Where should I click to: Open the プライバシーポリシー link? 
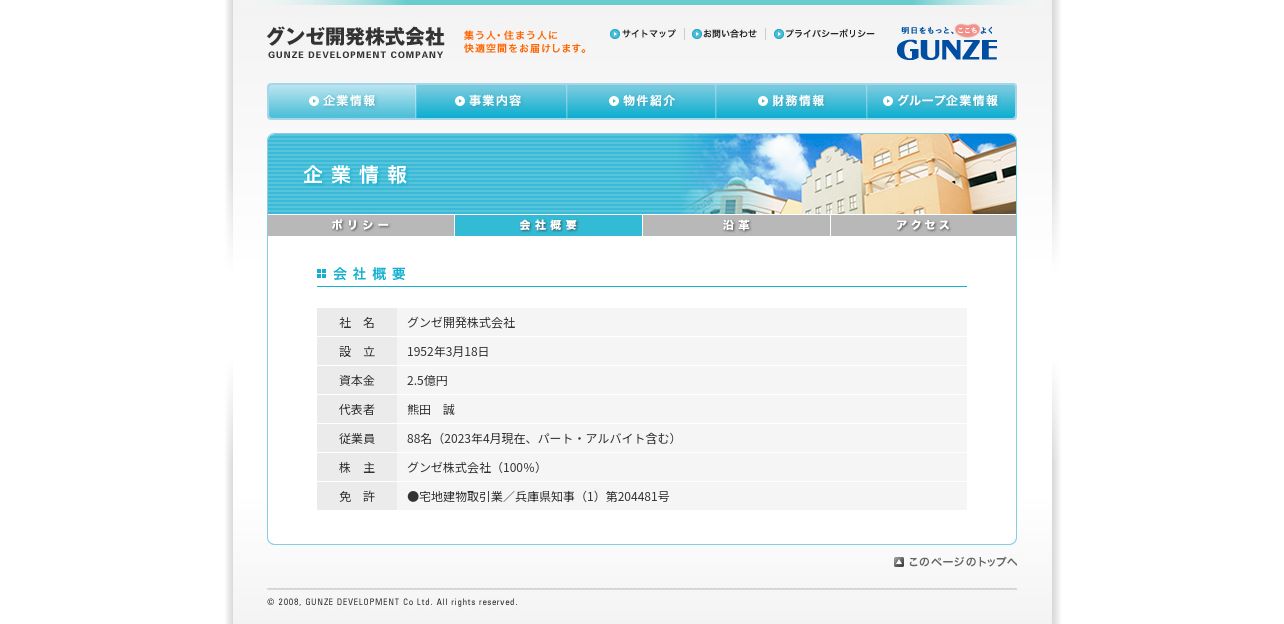point(824,34)
